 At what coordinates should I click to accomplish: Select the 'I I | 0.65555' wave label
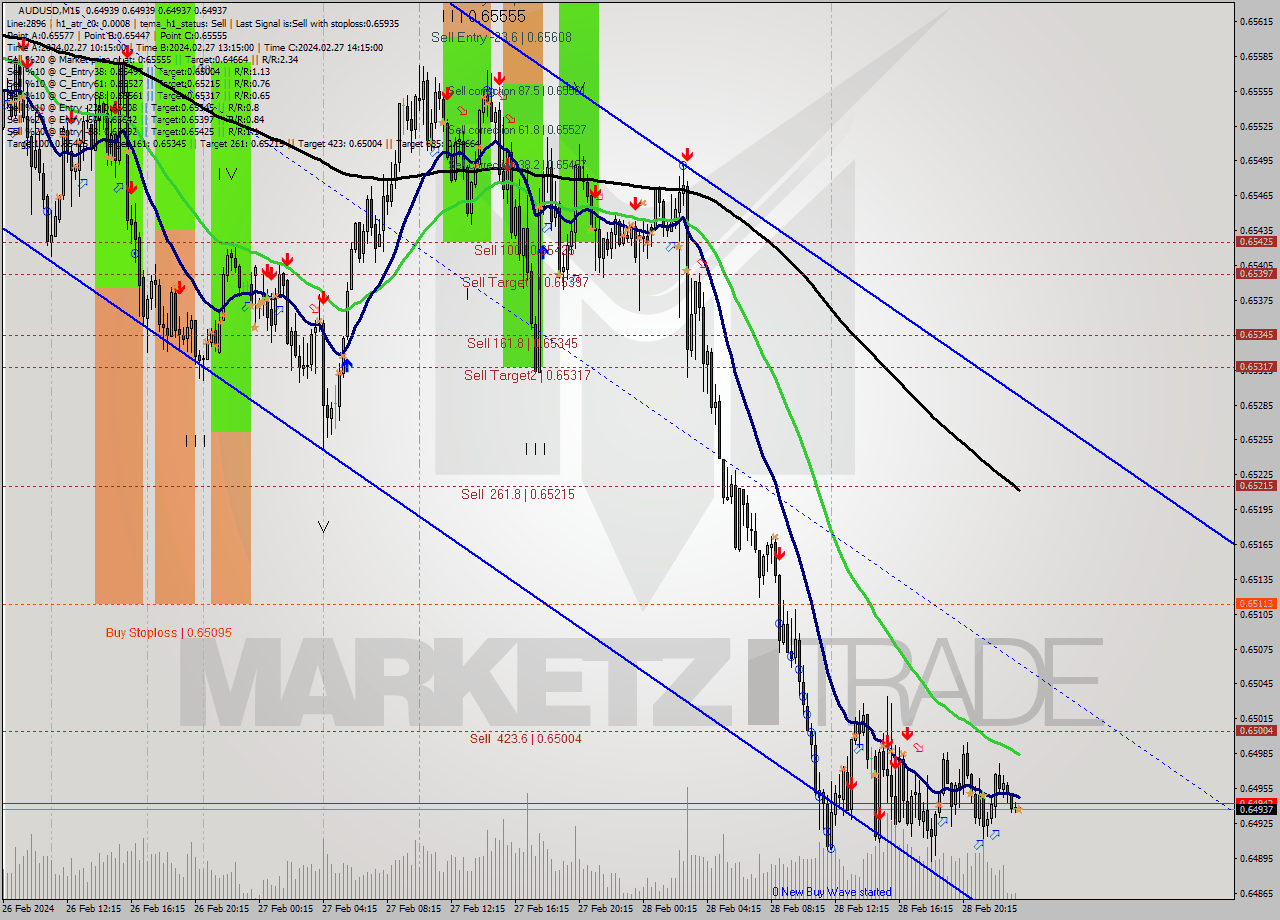[484, 16]
